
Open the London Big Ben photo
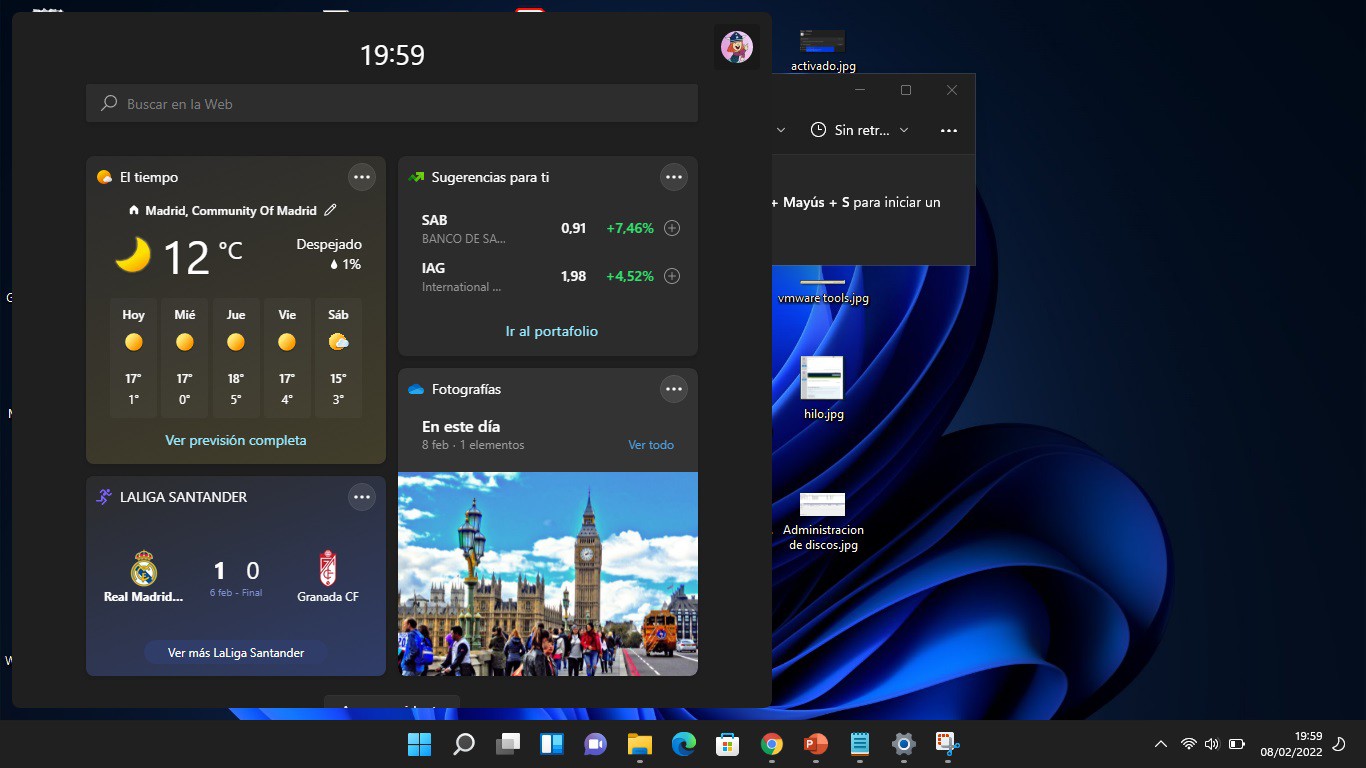[547, 573]
